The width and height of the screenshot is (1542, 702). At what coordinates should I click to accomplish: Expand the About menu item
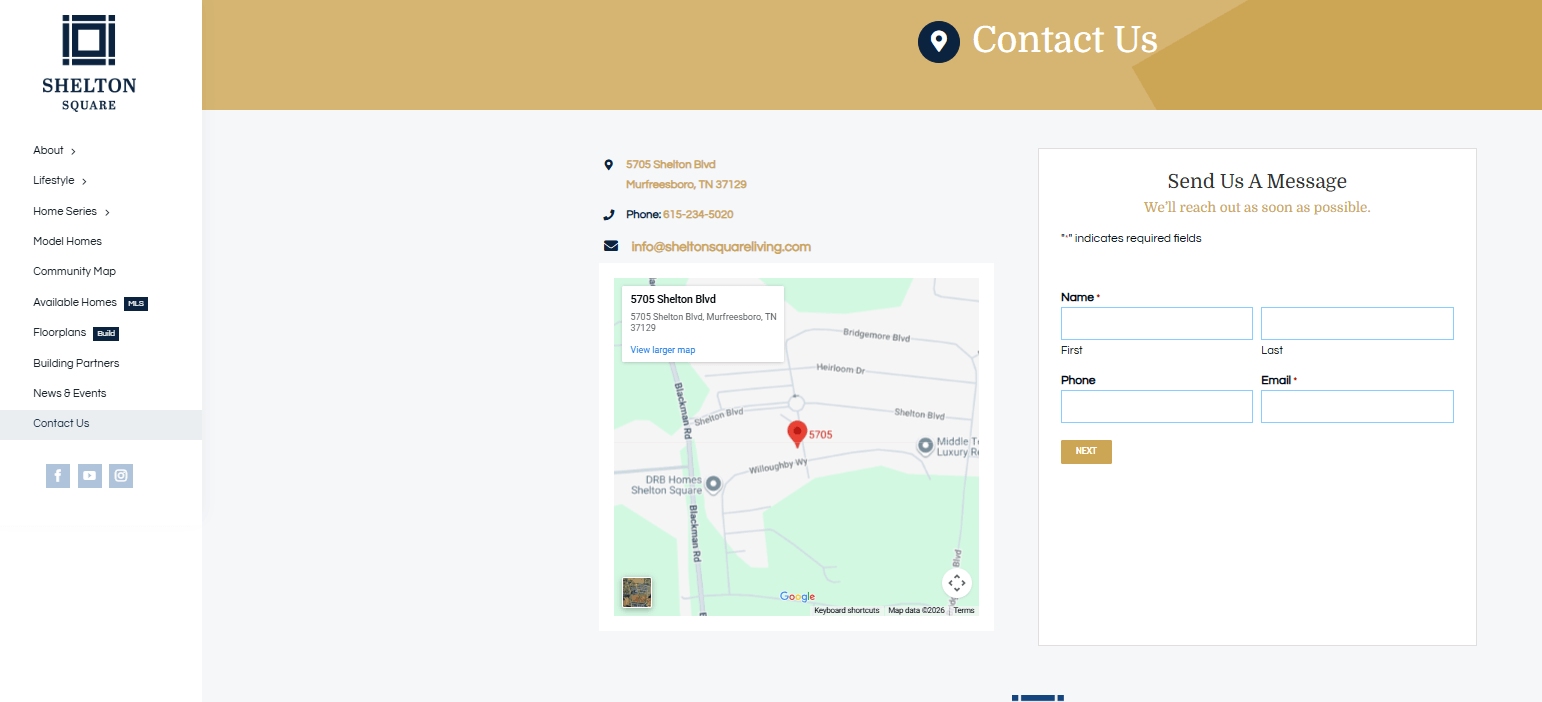(x=47, y=150)
